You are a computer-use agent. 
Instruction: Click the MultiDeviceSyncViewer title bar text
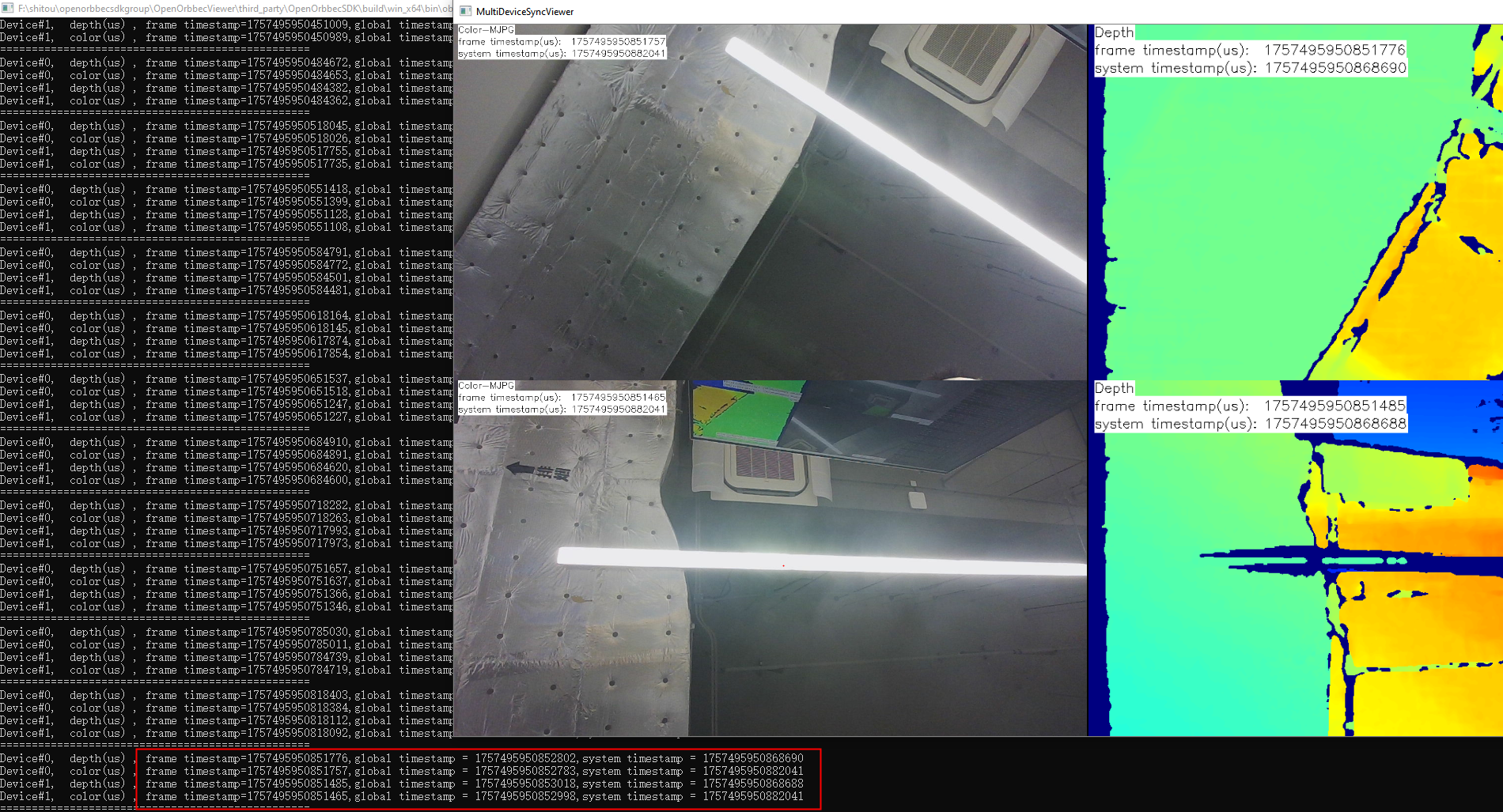coord(524,11)
